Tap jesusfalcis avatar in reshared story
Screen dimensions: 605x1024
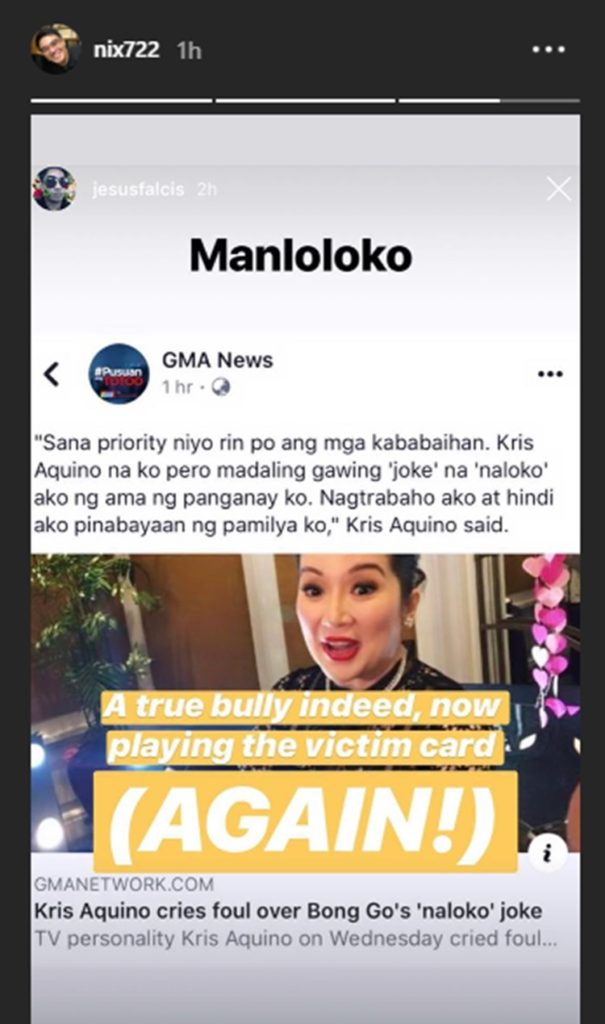click(x=54, y=189)
